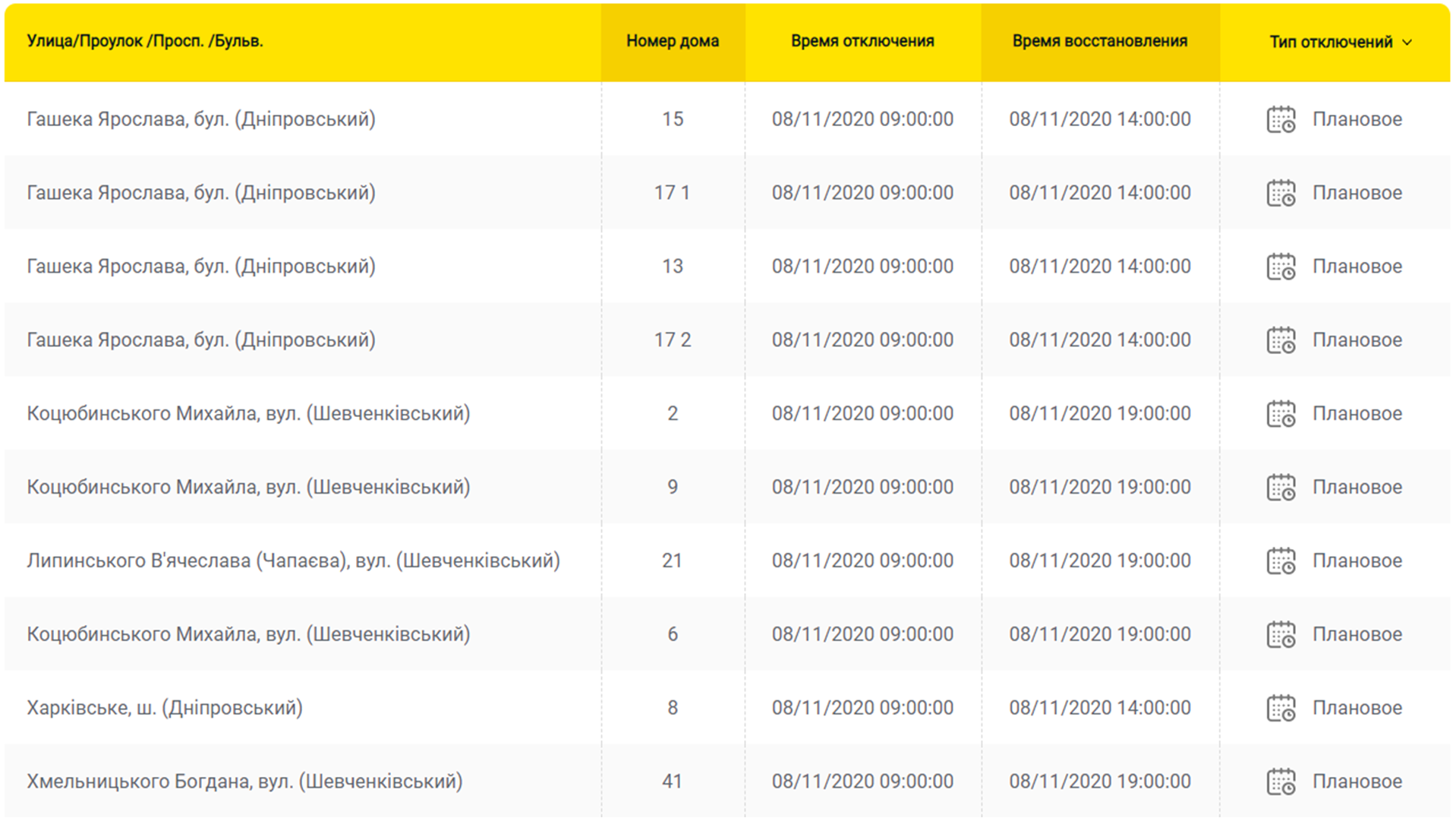Click the calendar icon for Харківське шосе row
This screenshot has height=818, width=1456.
[x=1281, y=709]
